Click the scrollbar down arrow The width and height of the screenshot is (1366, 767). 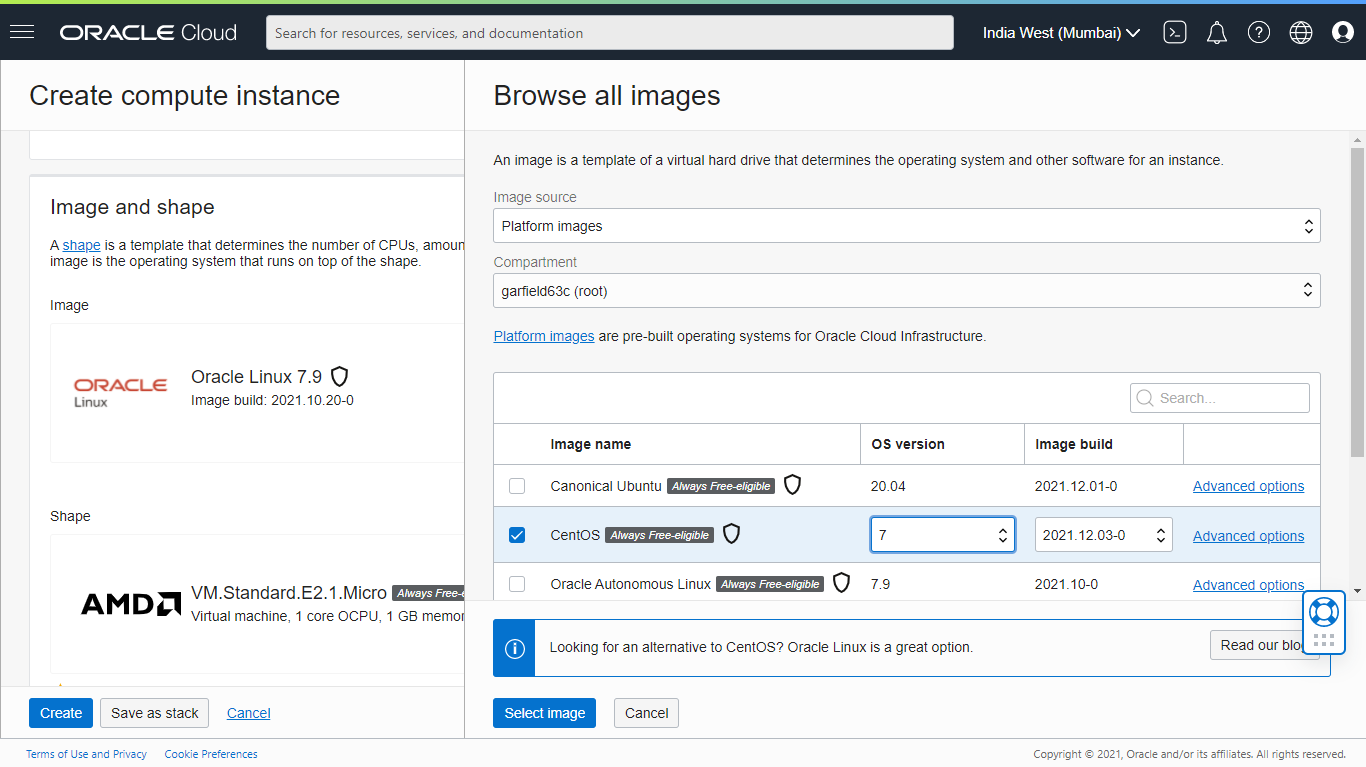1357,591
